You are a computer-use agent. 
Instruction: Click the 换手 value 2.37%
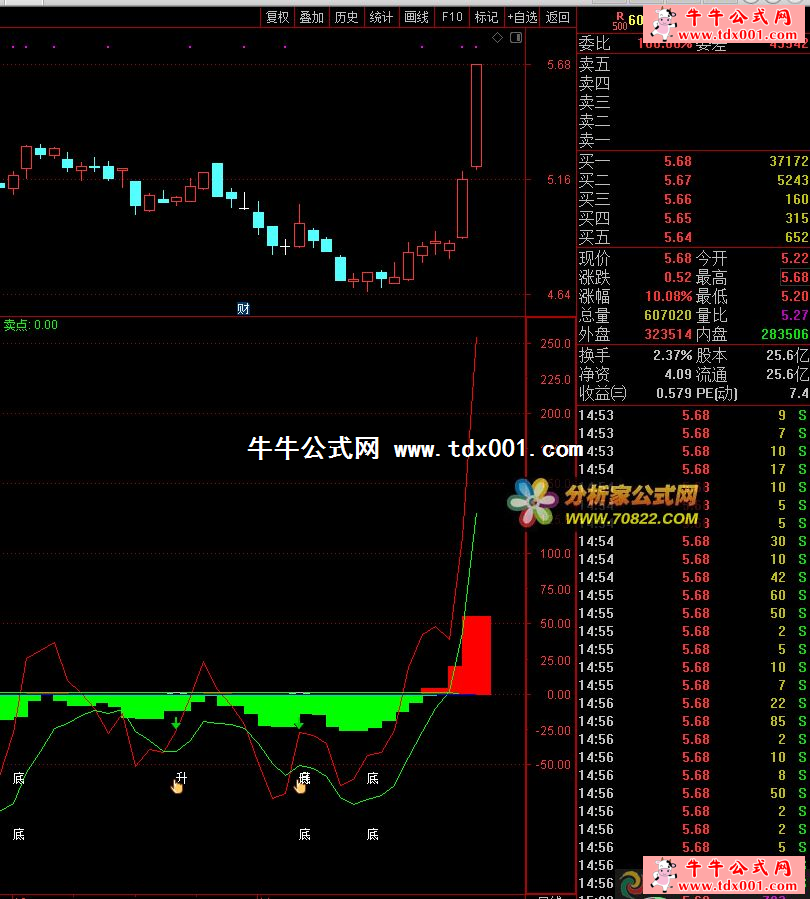(x=672, y=355)
